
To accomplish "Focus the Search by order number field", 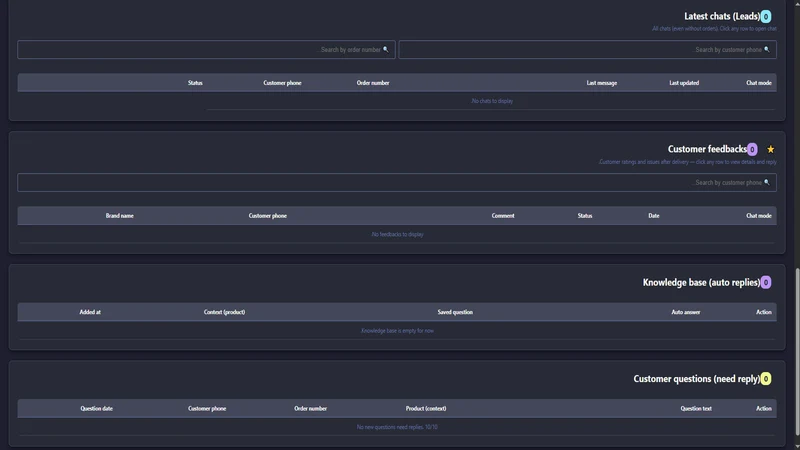I will [206, 49].
